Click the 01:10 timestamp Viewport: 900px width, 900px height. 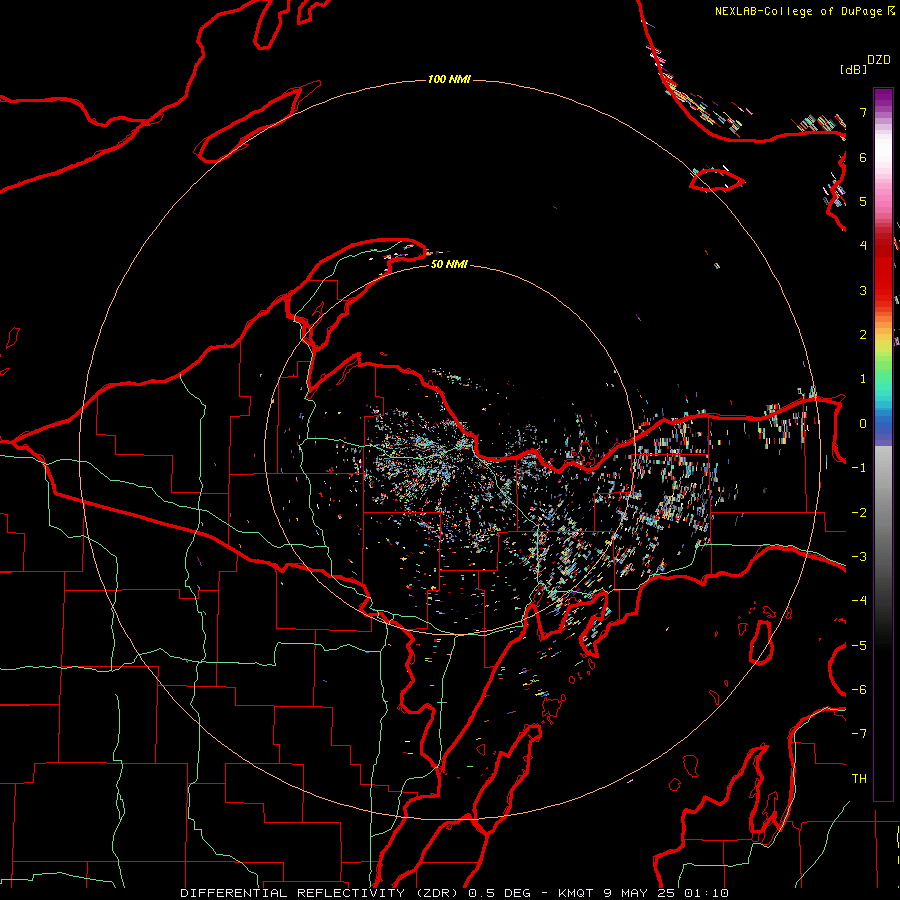click(707, 893)
